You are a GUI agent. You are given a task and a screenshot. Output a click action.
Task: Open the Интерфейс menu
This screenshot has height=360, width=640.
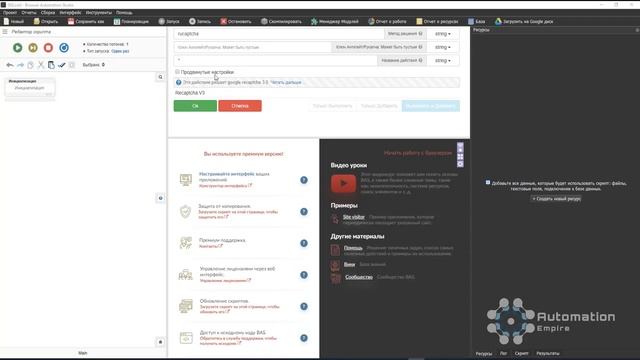tap(70, 13)
